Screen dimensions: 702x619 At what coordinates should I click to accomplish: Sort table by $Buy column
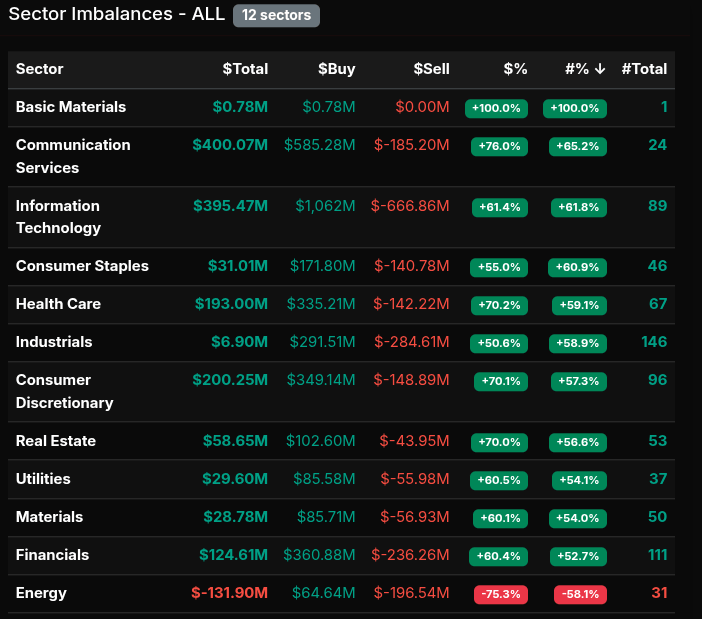pos(336,69)
